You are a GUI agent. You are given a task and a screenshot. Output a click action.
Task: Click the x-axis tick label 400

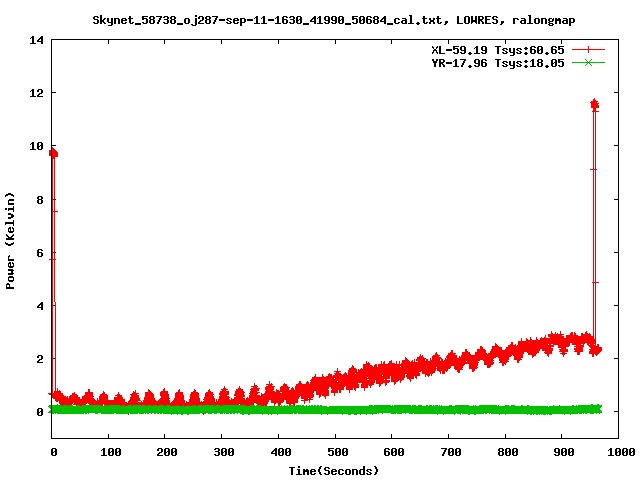click(x=281, y=452)
